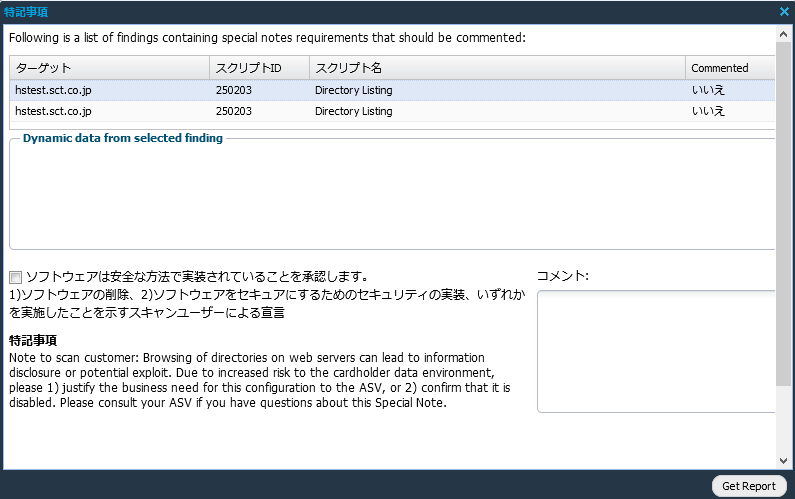The image size is (795, 499).
Task: Sort by the スクリプトID column header
Action: pos(258,68)
